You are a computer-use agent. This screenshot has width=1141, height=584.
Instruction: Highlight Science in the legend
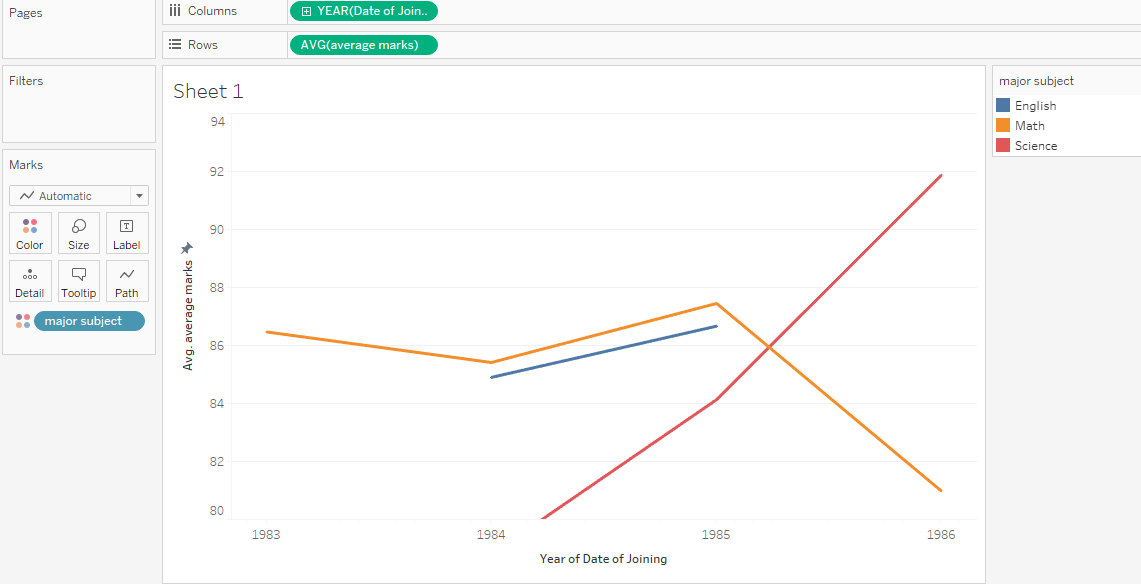[1035, 146]
